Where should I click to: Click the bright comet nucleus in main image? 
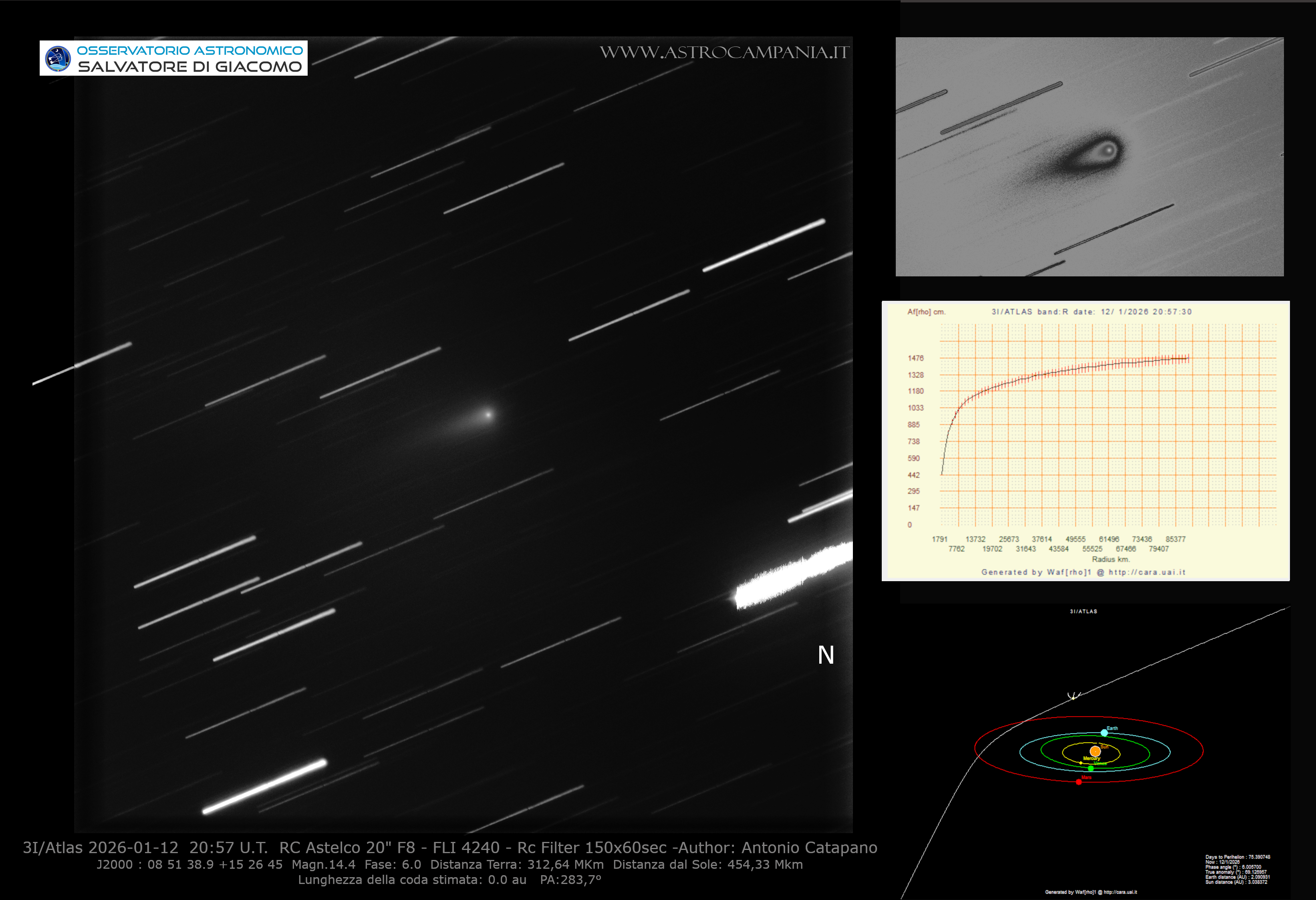click(x=488, y=414)
